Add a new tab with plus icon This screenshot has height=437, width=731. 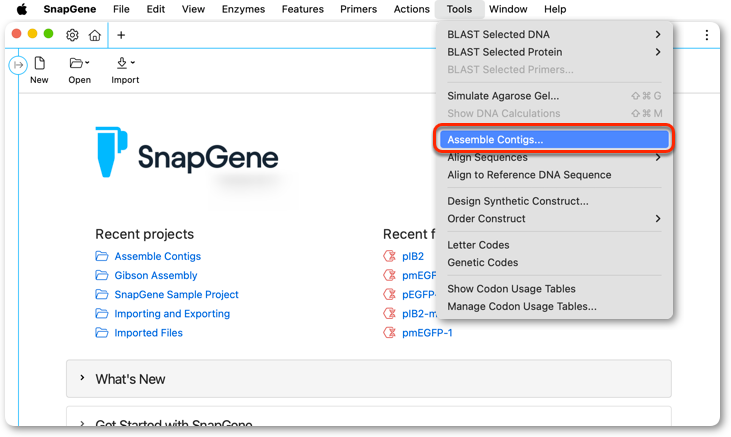point(121,35)
